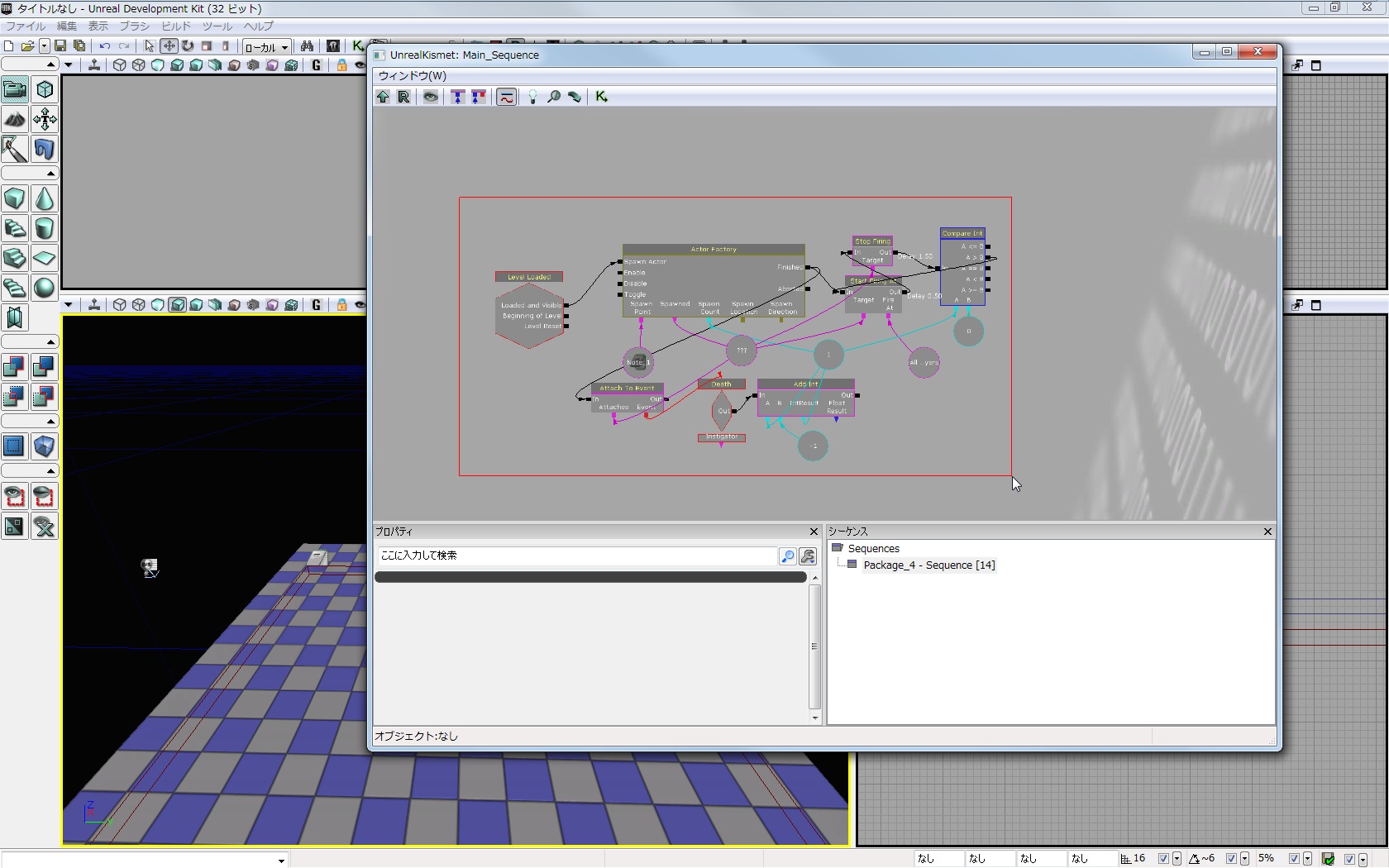Select the Camera mode tool

click(15, 89)
